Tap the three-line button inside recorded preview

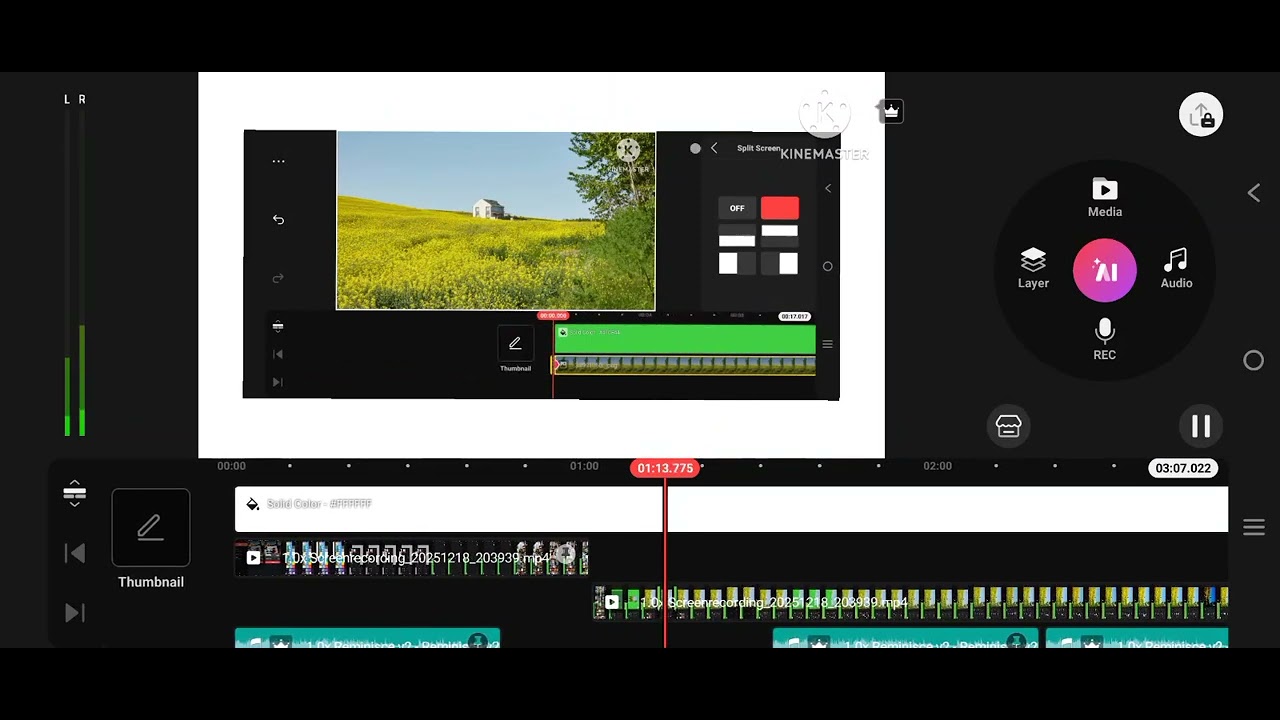(827, 344)
